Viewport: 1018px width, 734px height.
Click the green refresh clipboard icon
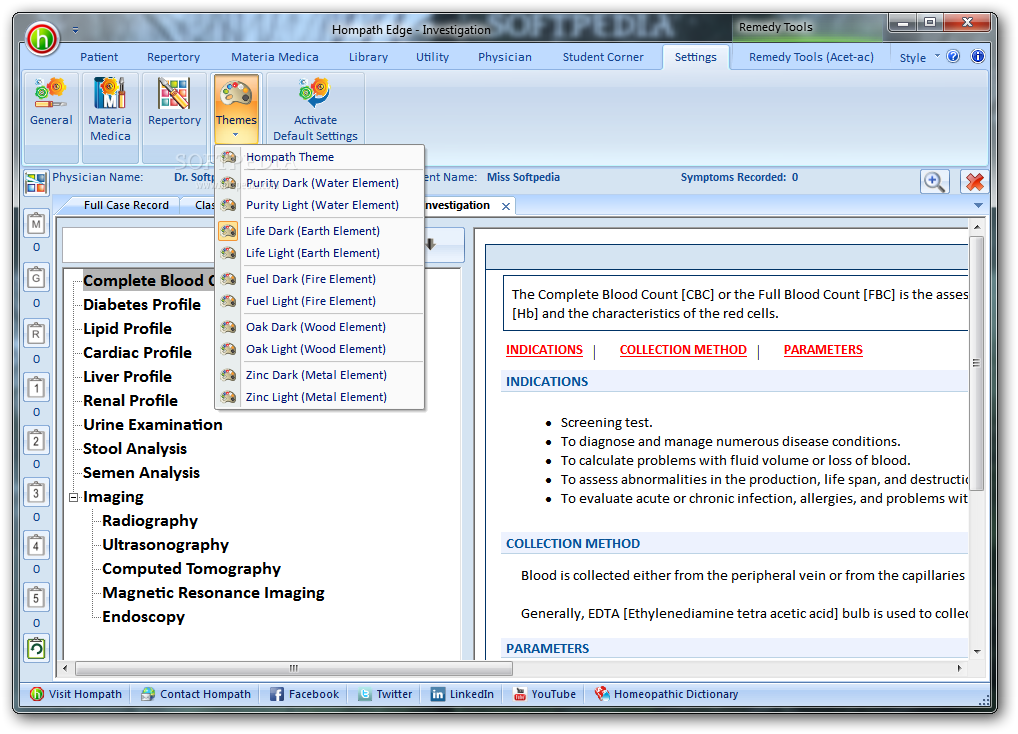coord(36,648)
